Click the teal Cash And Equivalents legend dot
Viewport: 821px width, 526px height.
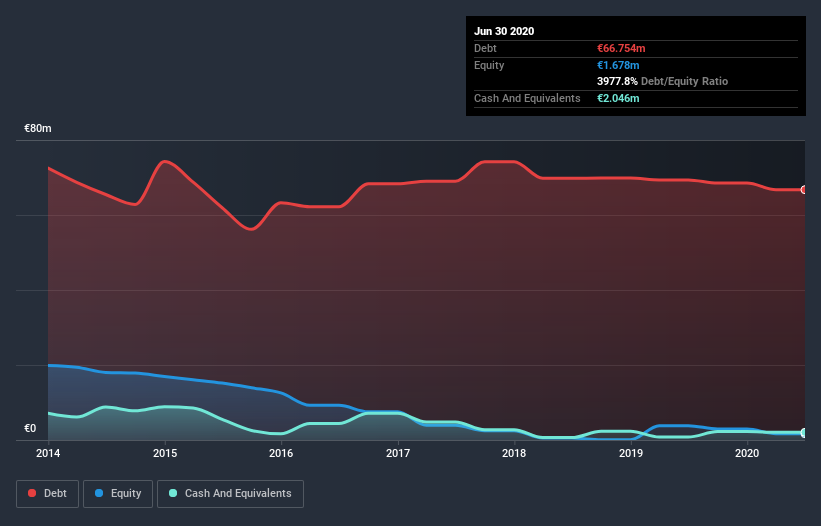pos(173,493)
